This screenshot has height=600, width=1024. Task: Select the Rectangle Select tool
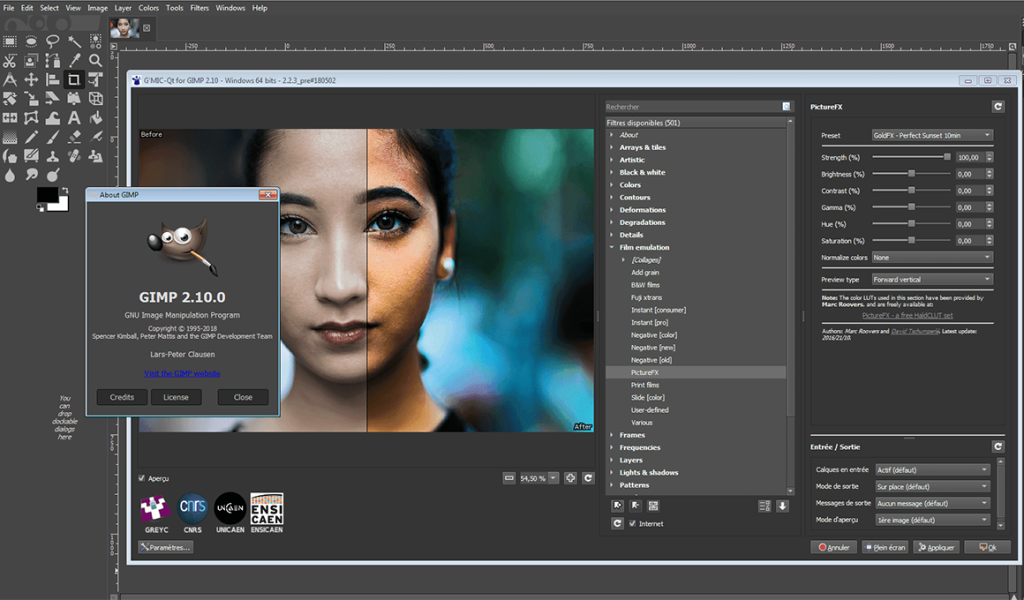click(10, 41)
